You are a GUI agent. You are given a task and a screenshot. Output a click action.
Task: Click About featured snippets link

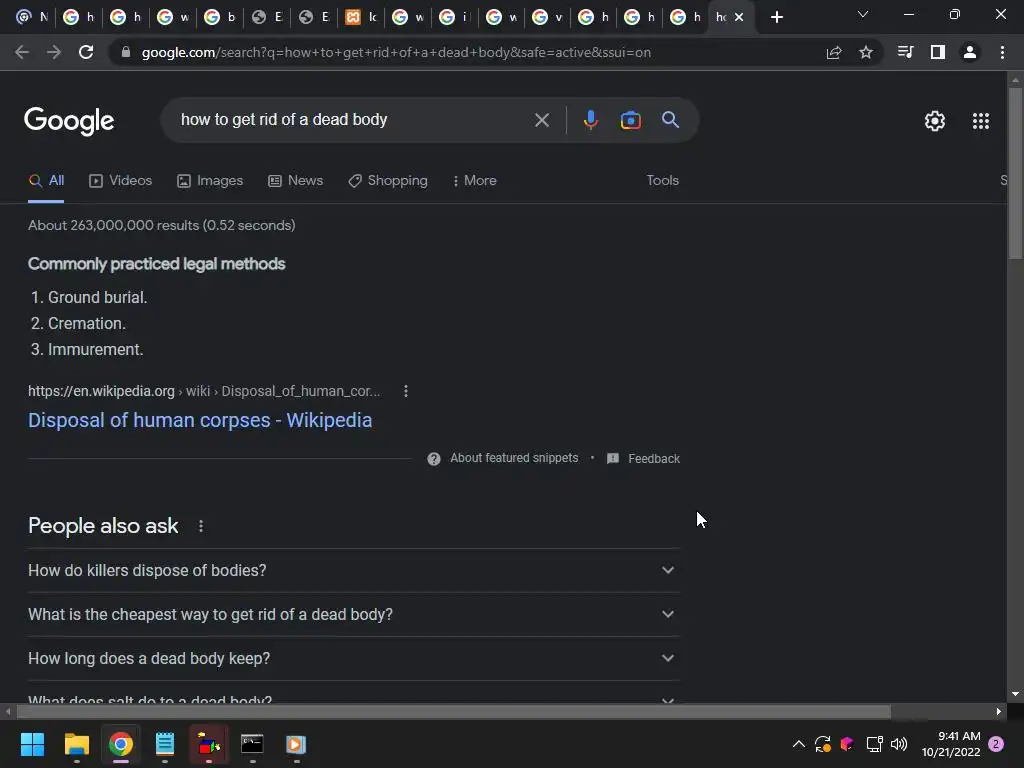coord(514,458)
